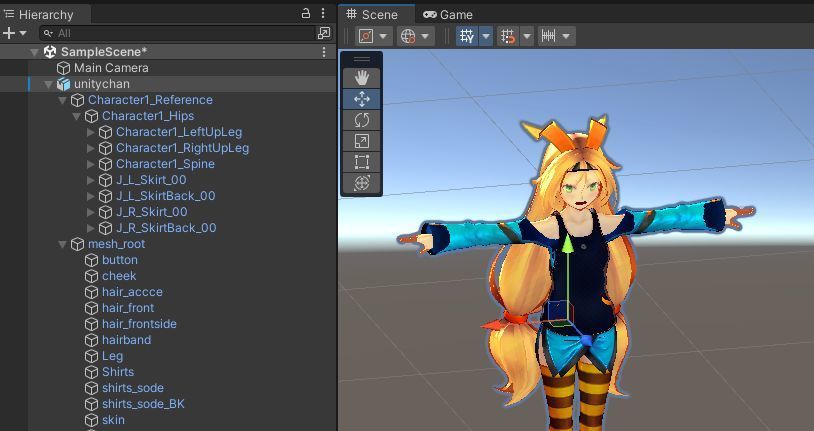The width and height of the screenshot is (814, 431).
Task: Collapse the mesh_root node
Action: [x=62, y=244]
